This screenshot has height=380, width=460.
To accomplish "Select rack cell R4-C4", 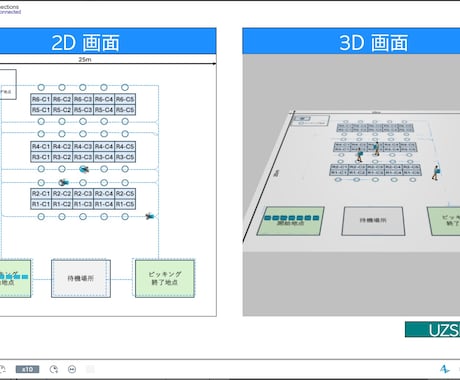I will [x=104, y=146].
